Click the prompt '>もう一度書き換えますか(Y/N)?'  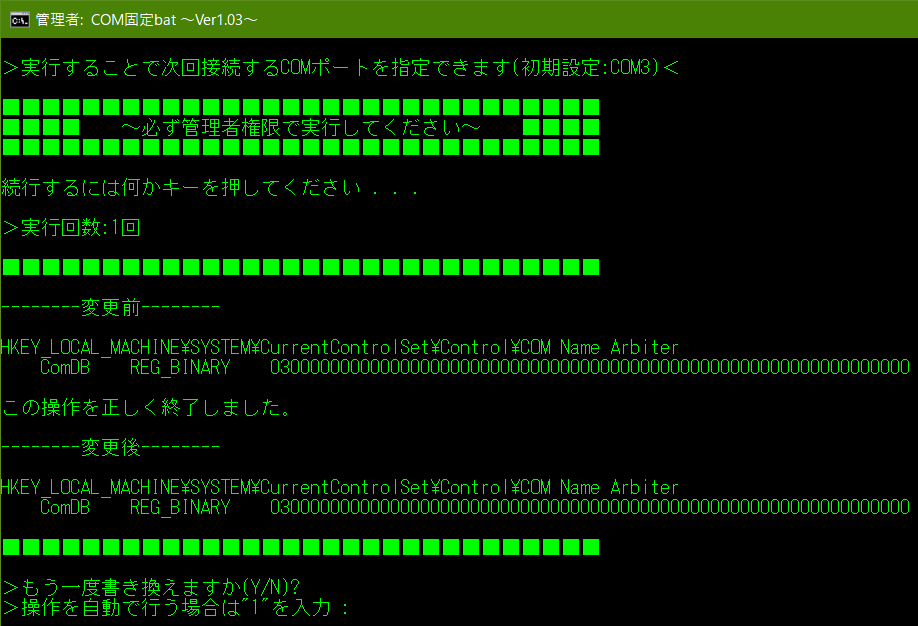[x=152, y=587]
